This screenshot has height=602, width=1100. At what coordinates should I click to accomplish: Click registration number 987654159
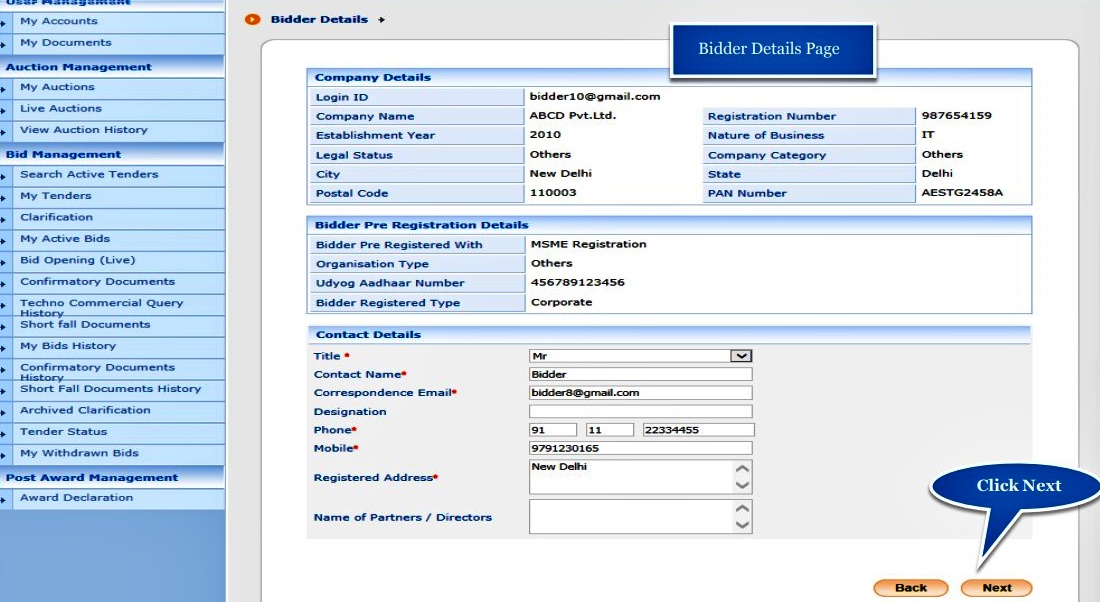(x=956, y=116)
